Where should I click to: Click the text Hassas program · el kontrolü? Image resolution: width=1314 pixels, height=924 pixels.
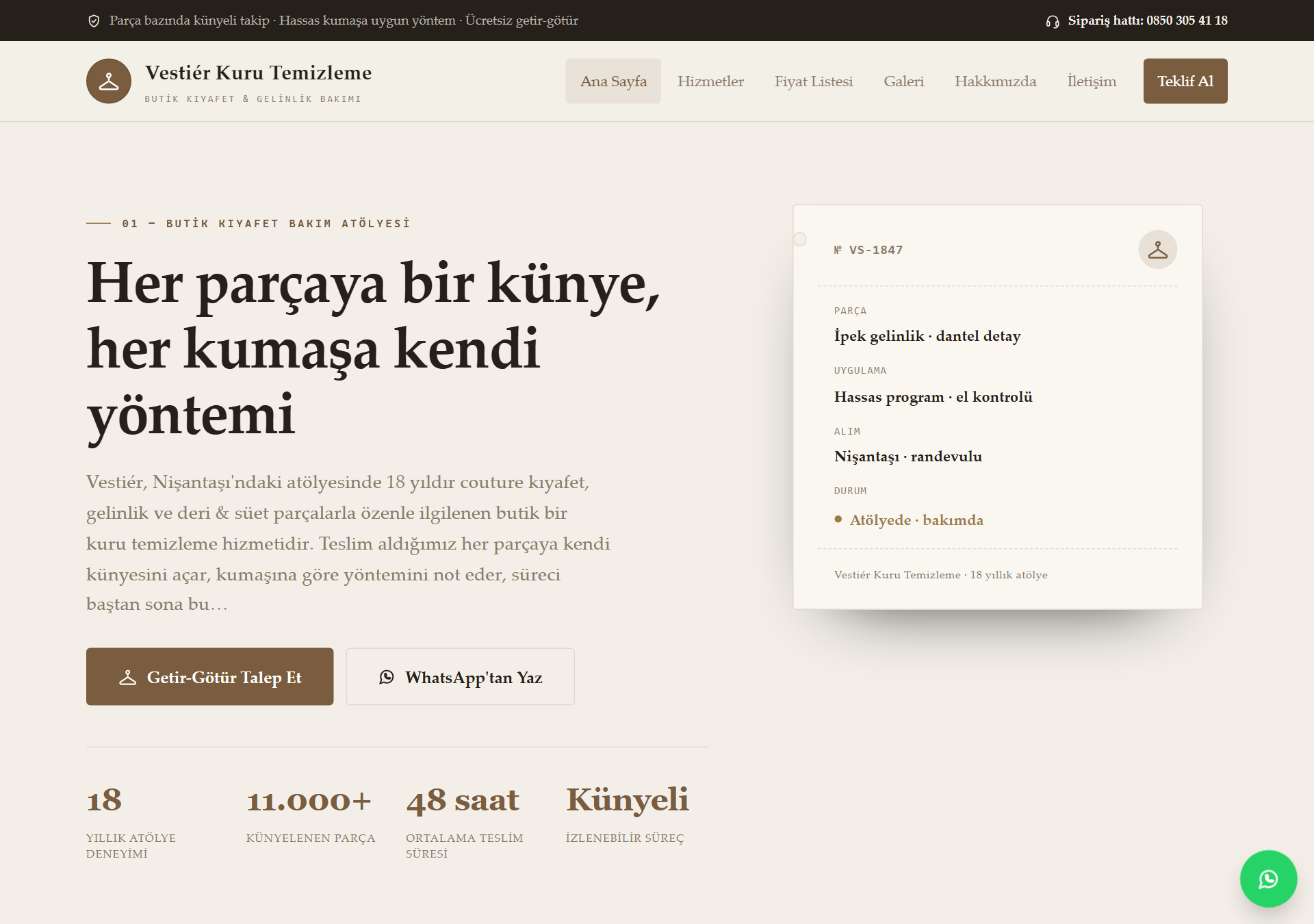tap(933, 397)
